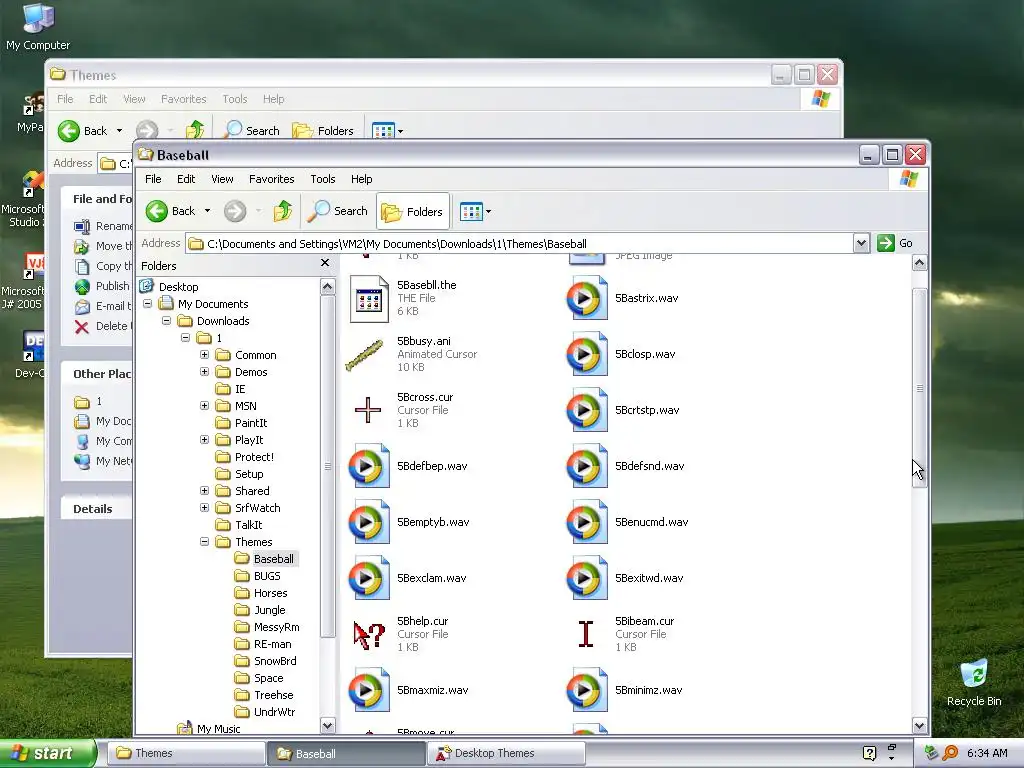Open the View menu in Baseball window
Screen dimensions: 1024x768
point(222,179)
